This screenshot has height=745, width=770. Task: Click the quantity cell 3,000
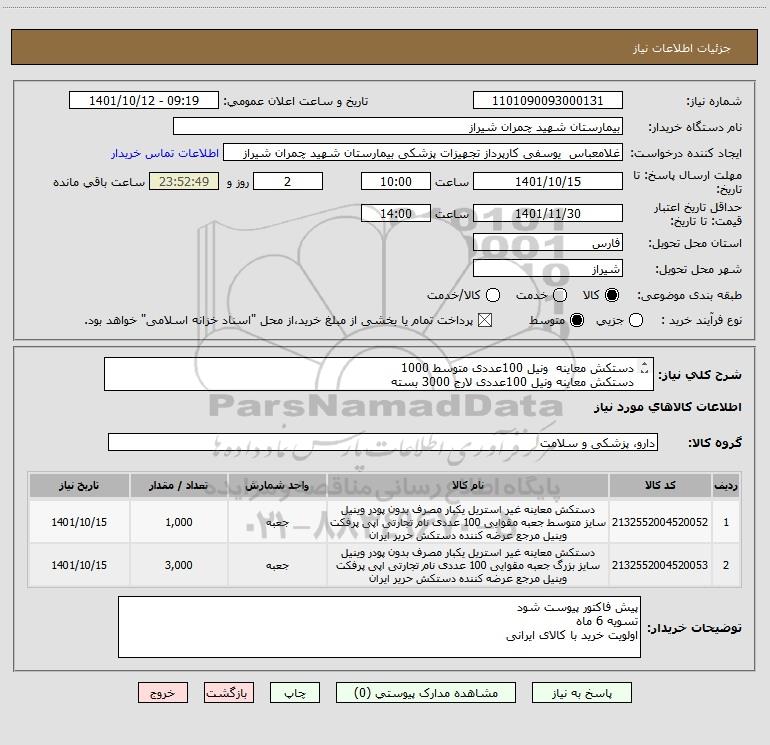tap(179, 565)
